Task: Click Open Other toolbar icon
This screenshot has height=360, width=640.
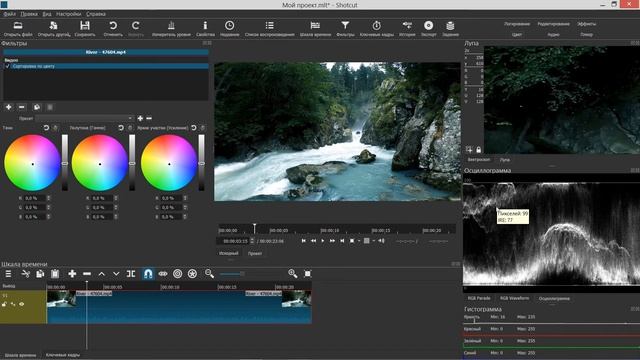Action: [x=53, y=26]
